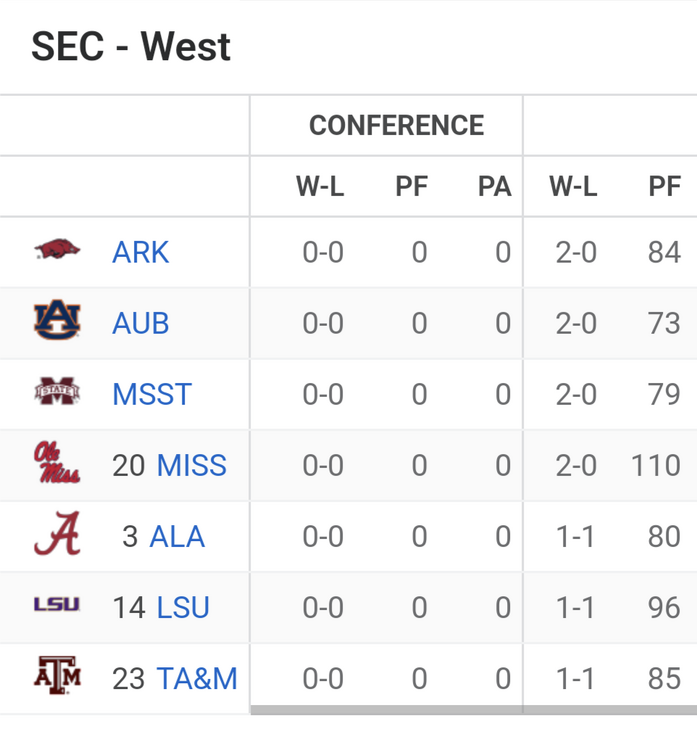Click the CONFERENCE column group header

[396, 125]
